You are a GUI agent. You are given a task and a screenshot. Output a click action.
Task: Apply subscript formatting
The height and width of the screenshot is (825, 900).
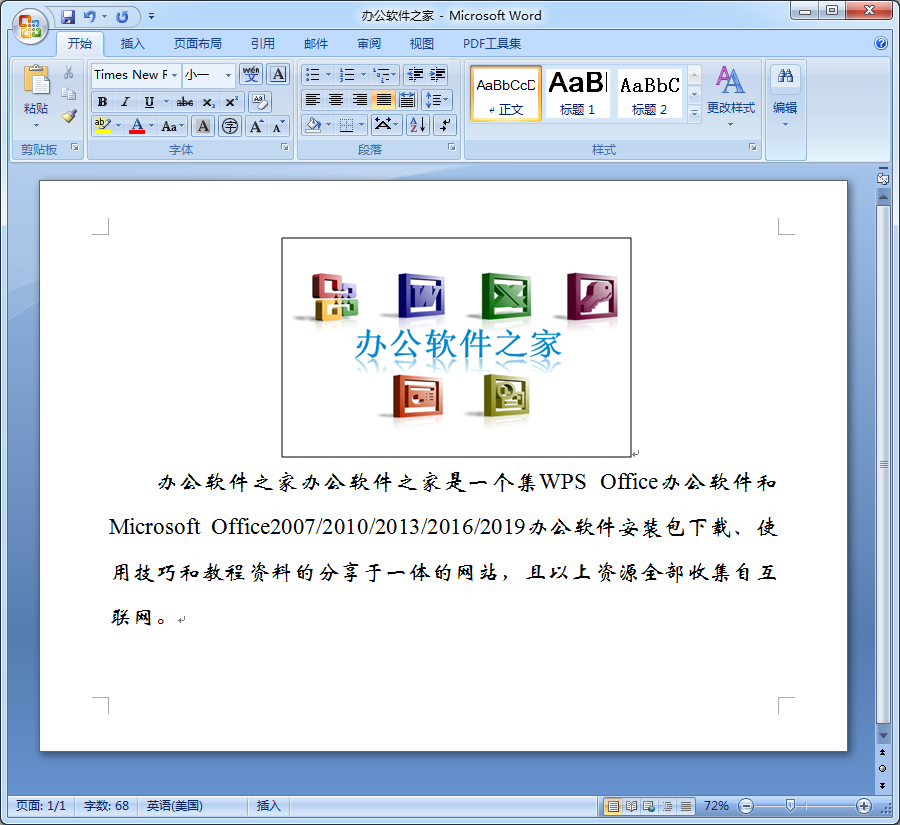pyautogui.click(x=208, y=102)
